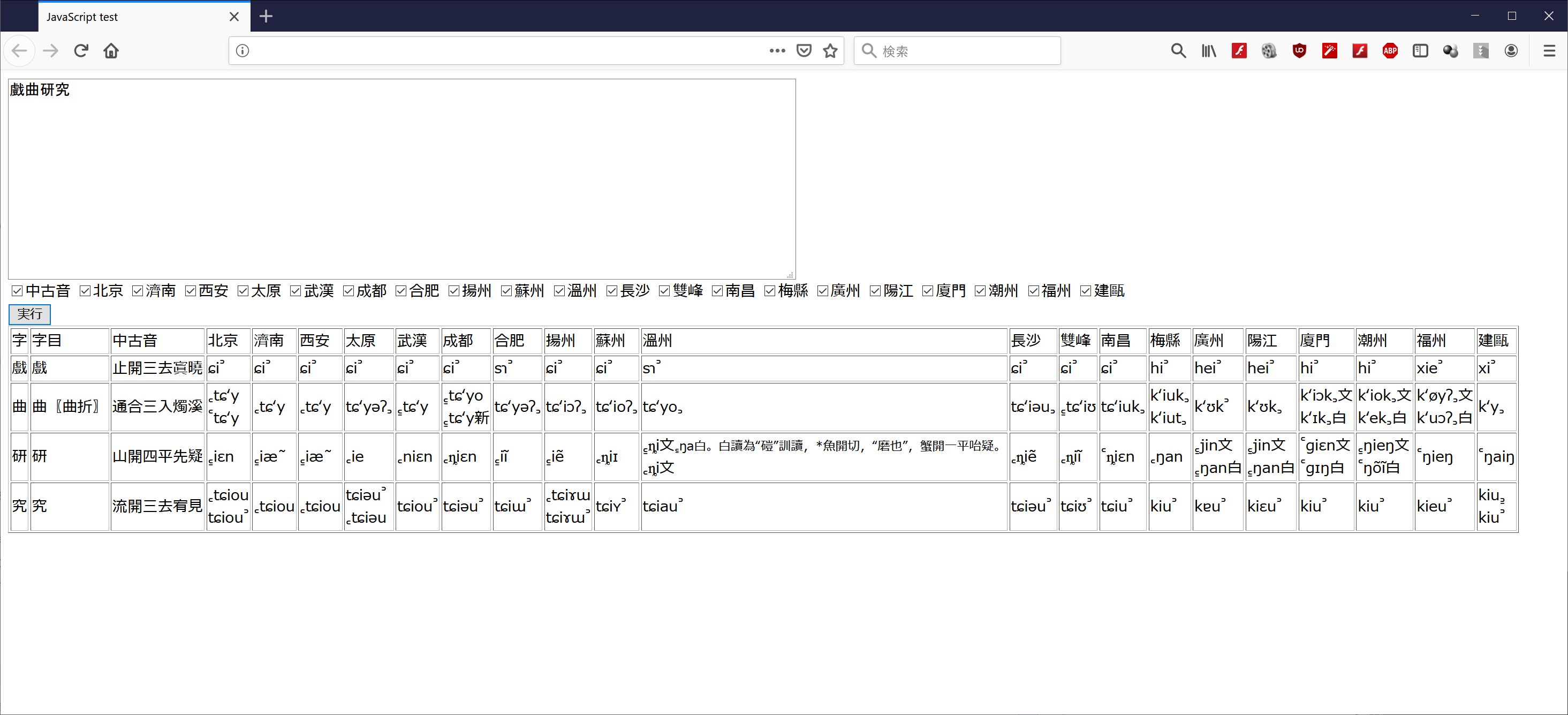Open the page actions three-dot menu
This screenshot has width=1568, height=715.
pyautogui.click(x=777, y=50)
